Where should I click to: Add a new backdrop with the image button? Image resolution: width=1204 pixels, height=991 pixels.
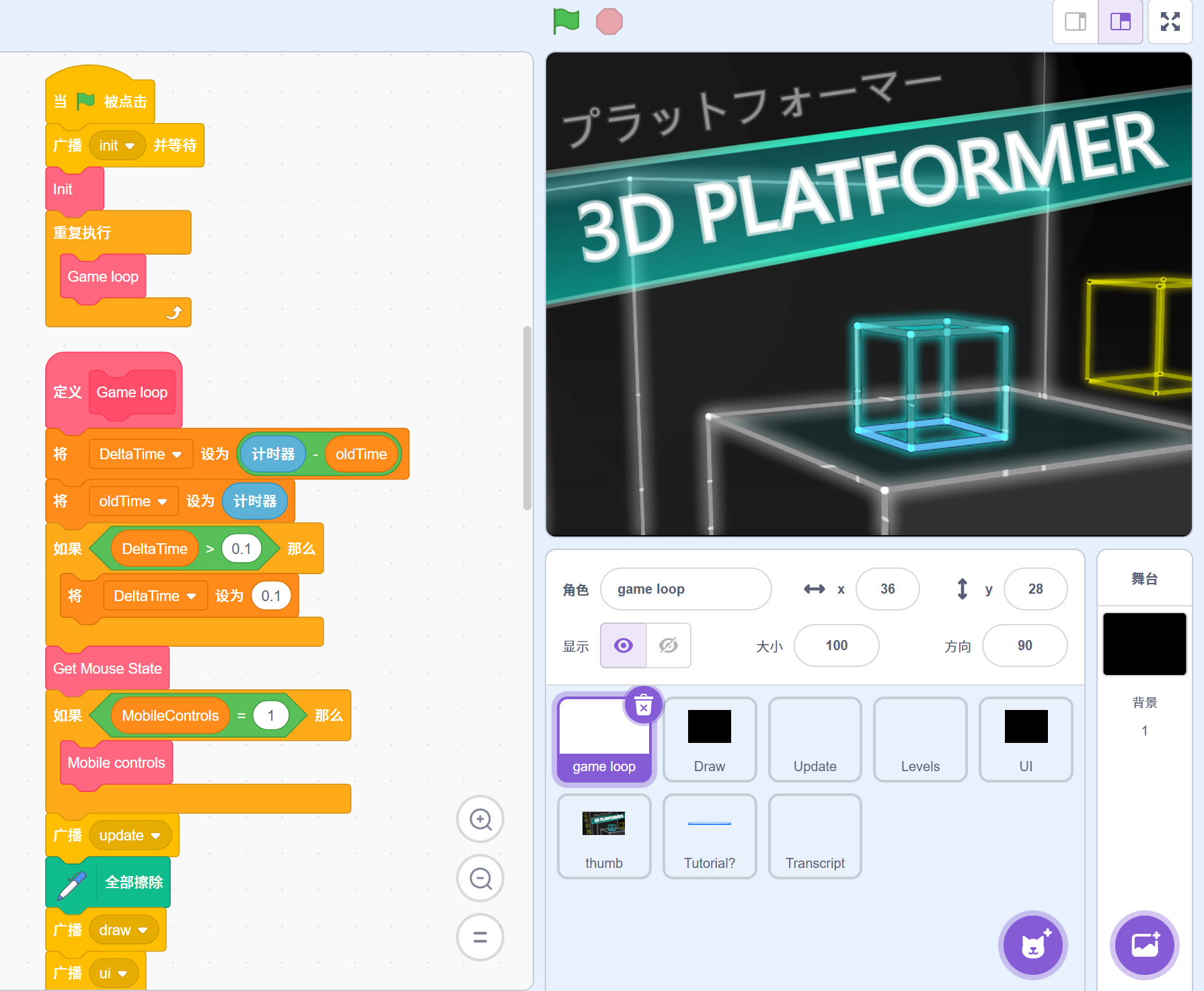pyautogui.click(x=1144, y=945)
